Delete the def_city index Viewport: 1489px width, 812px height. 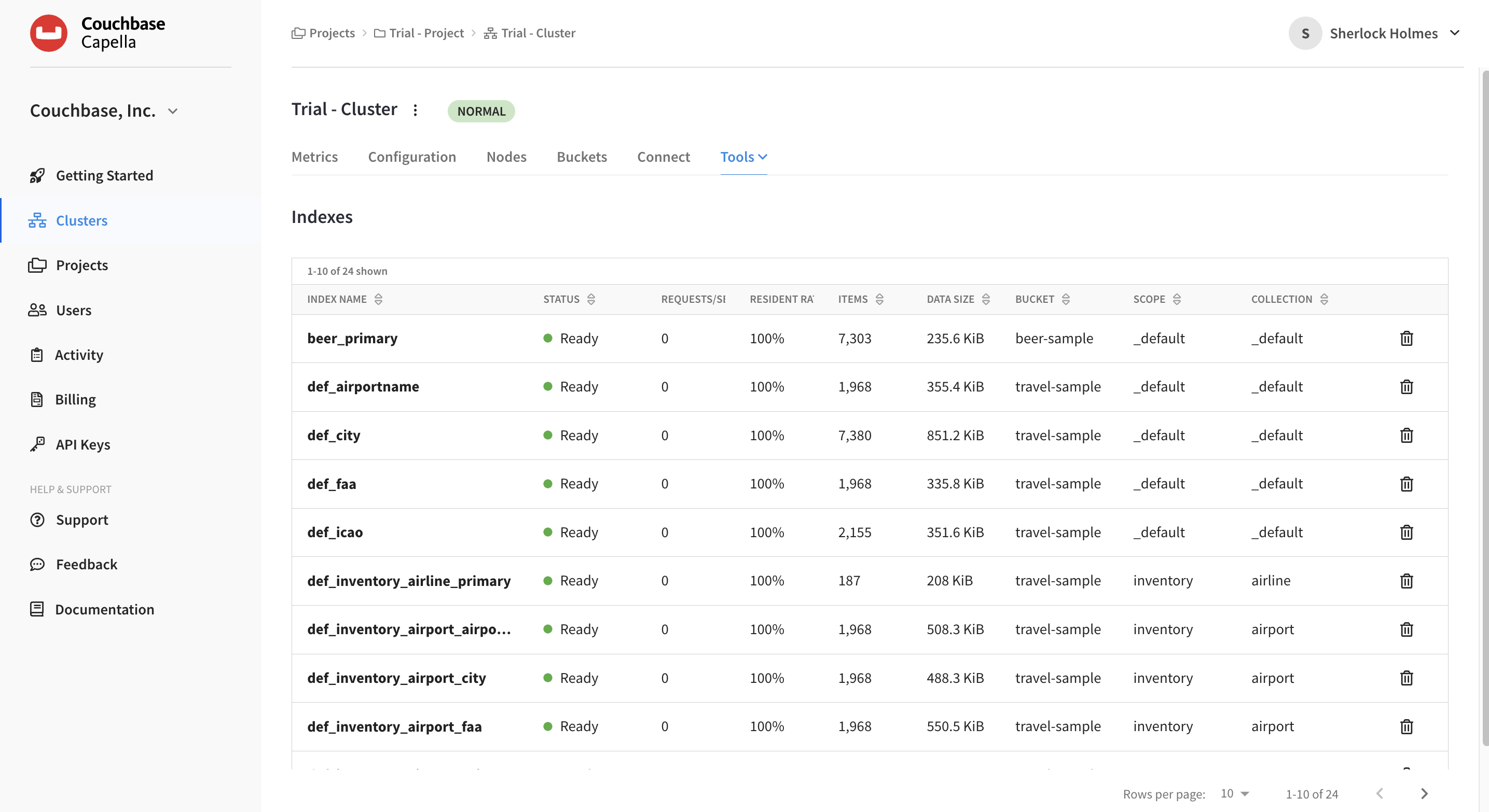click(1407, 436)
